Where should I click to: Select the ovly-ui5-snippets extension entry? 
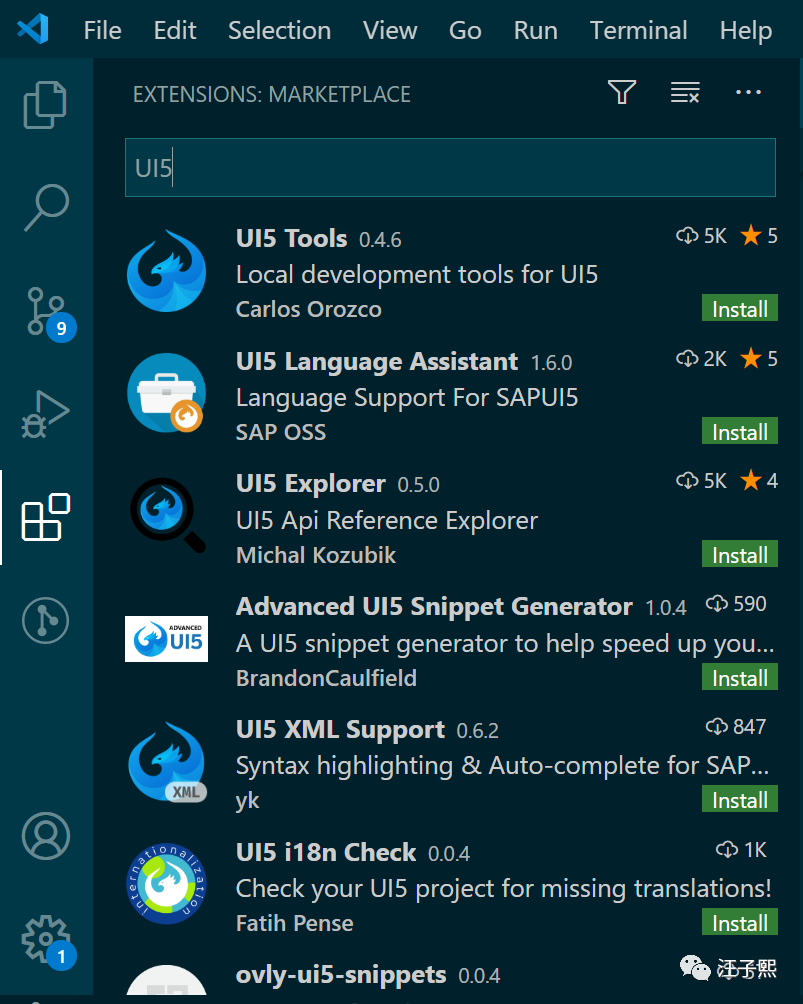(x=450, y=978)
